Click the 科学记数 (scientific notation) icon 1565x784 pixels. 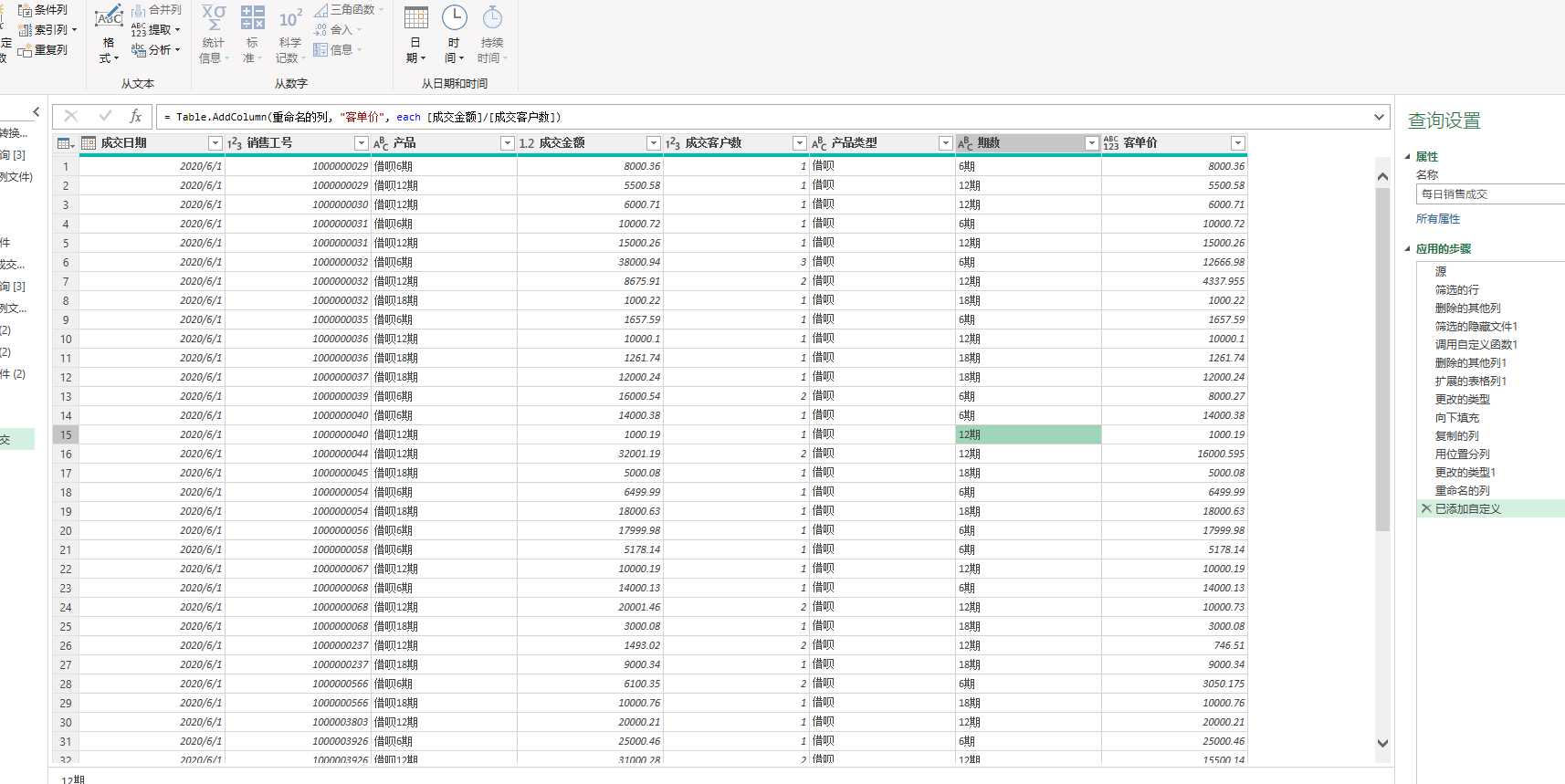pyautogui.click(x=290, y=18)
